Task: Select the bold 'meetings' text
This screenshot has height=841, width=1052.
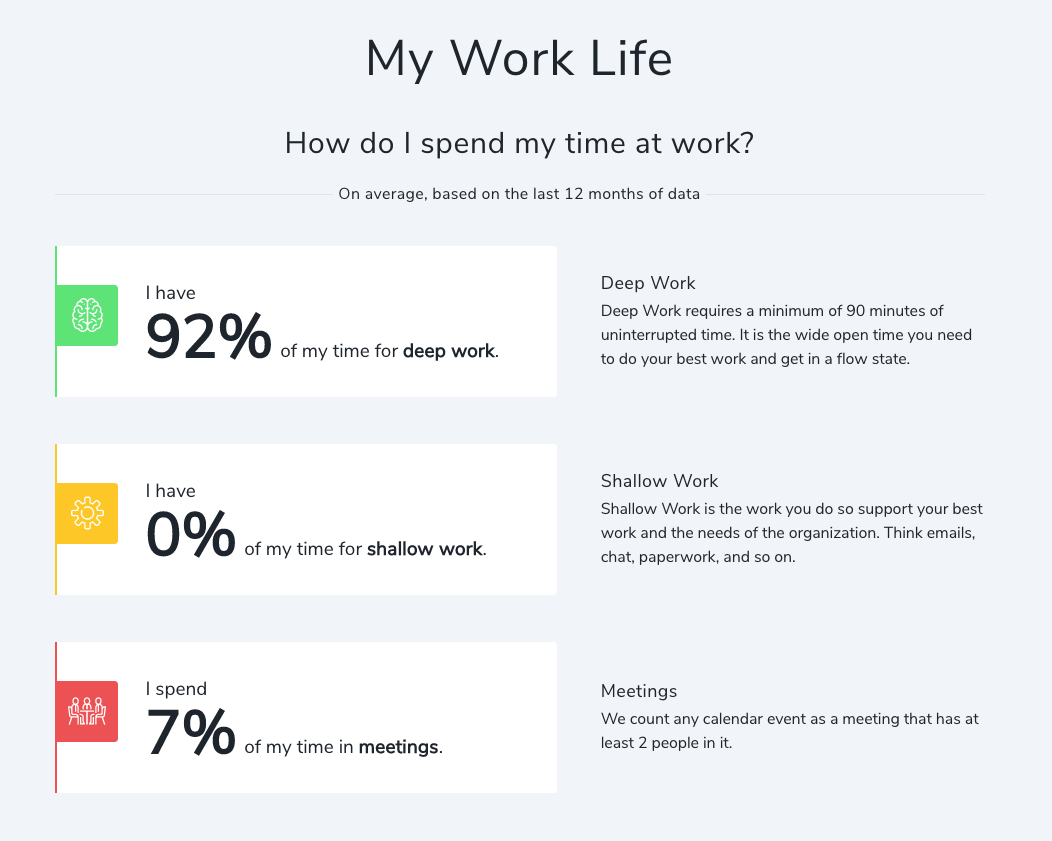Action: click(x=398, y=747)
